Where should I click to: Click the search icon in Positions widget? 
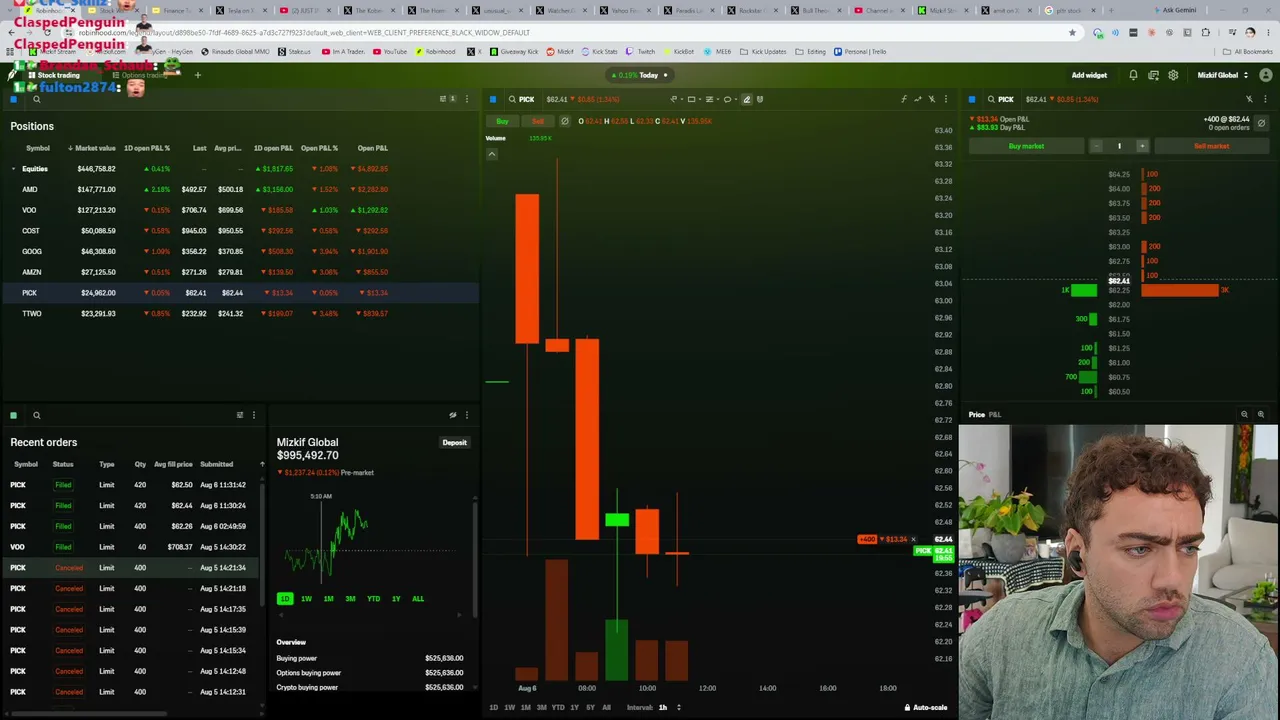coord(37,99)
